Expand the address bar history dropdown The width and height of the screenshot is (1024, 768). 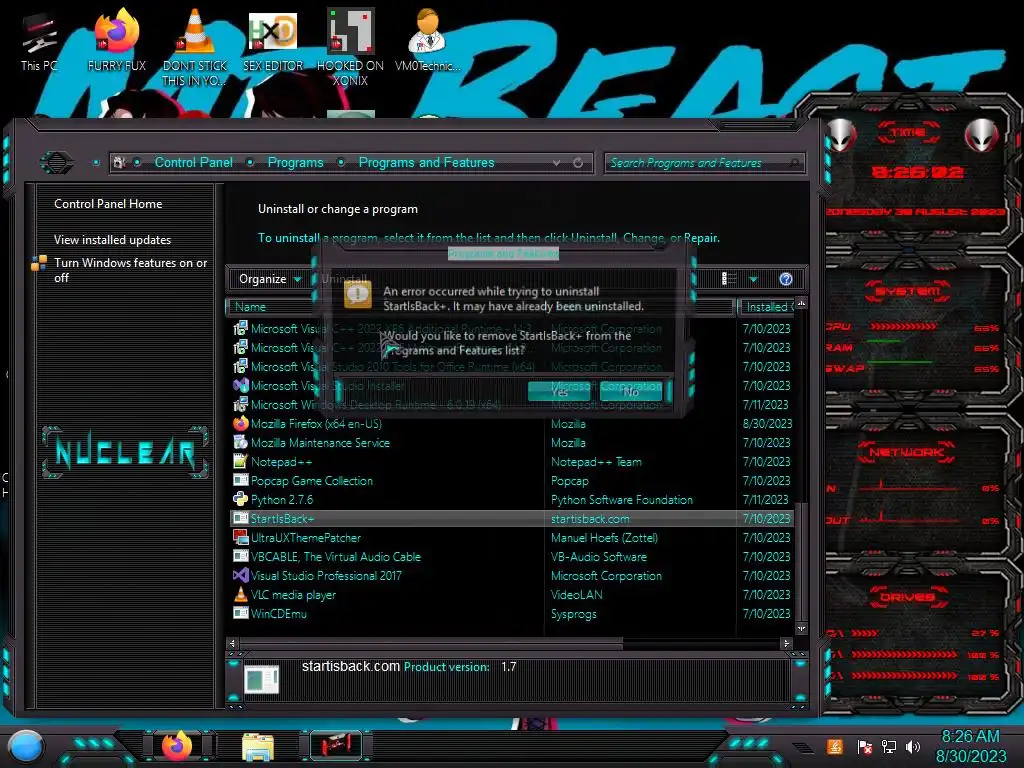[556, 163]
